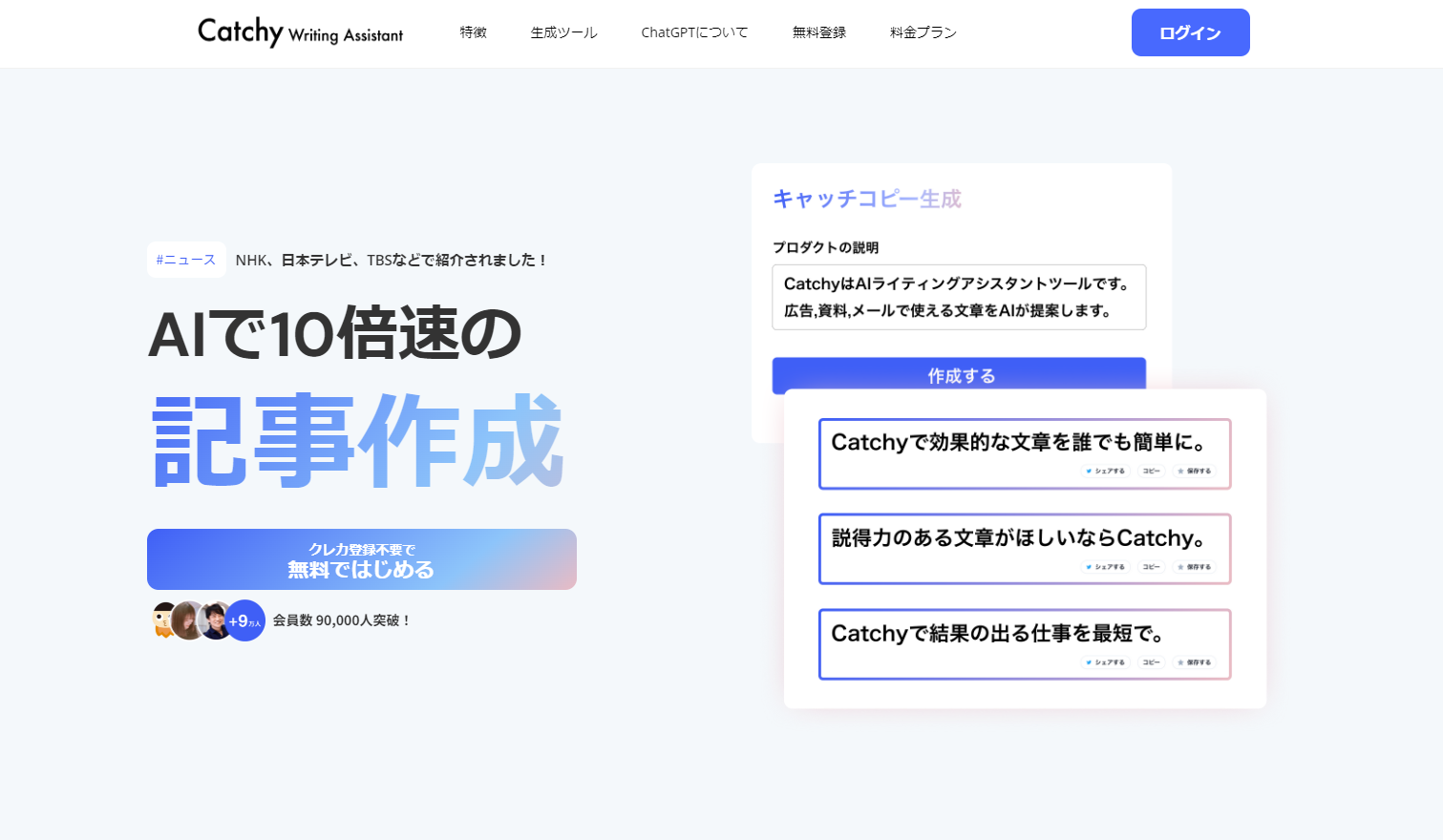
Task: Click the キャッチコピー生成 heading
Action: click(x=867, y=199)
